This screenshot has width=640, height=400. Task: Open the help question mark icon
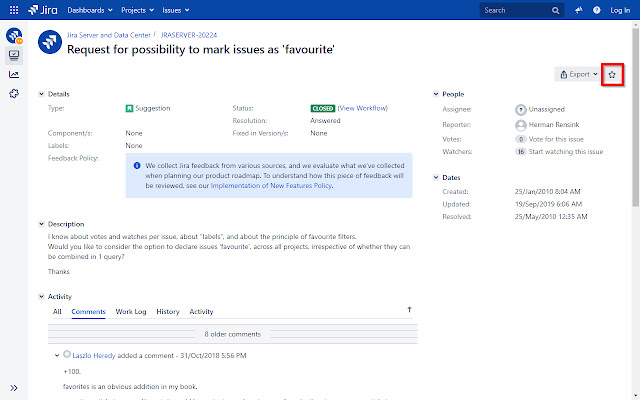597,10
